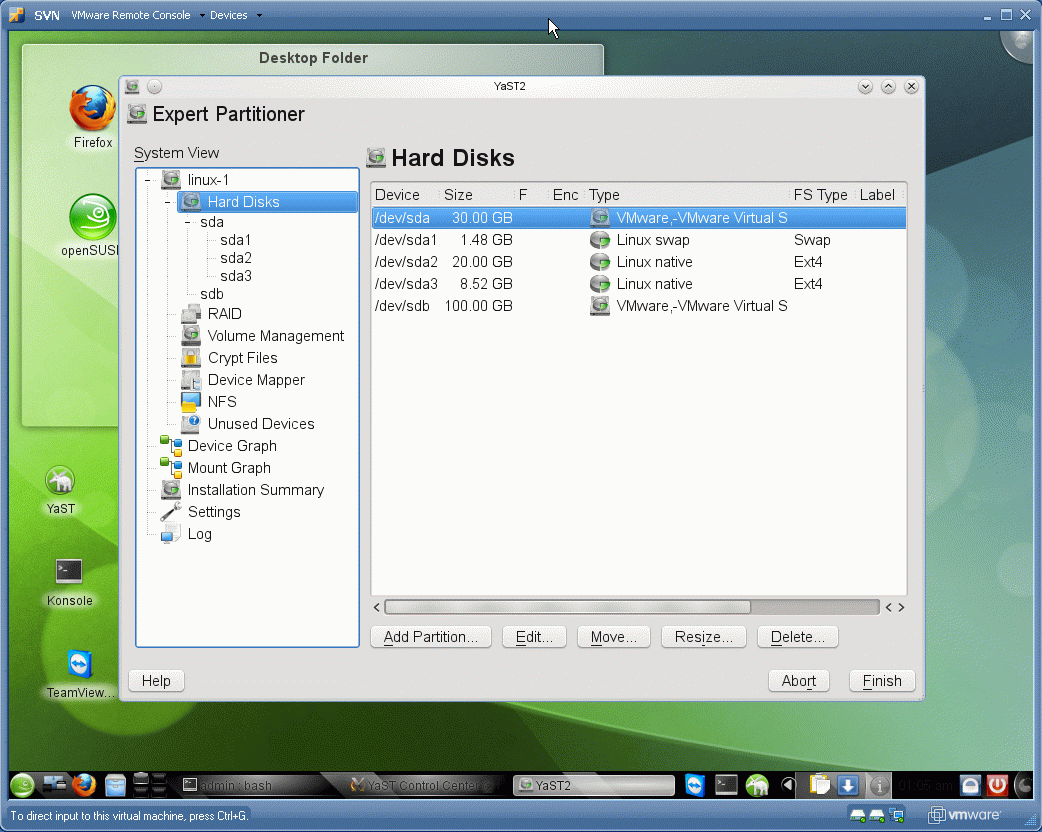The width and height of the screenshot is (1042, 832).
Task: Click the Volume Management disk icon
Action: (191, 336)
